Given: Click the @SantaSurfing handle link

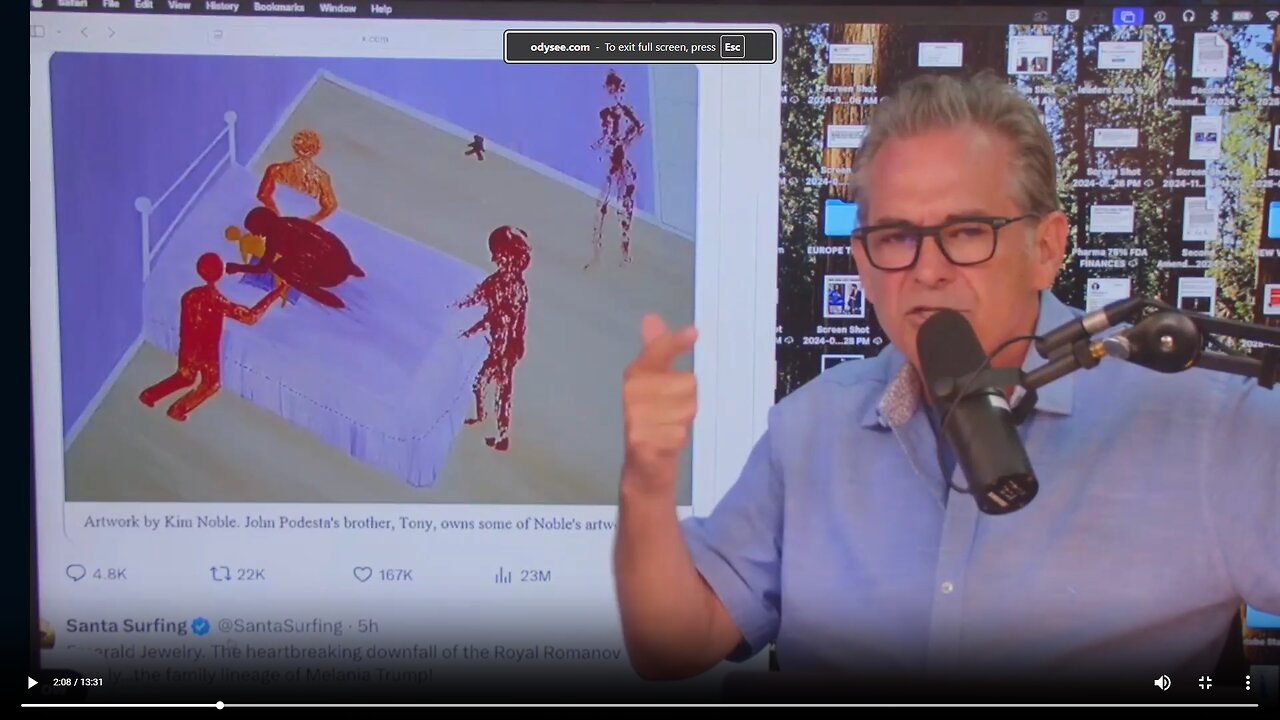Looking at the screenshot, I should 280,626.
